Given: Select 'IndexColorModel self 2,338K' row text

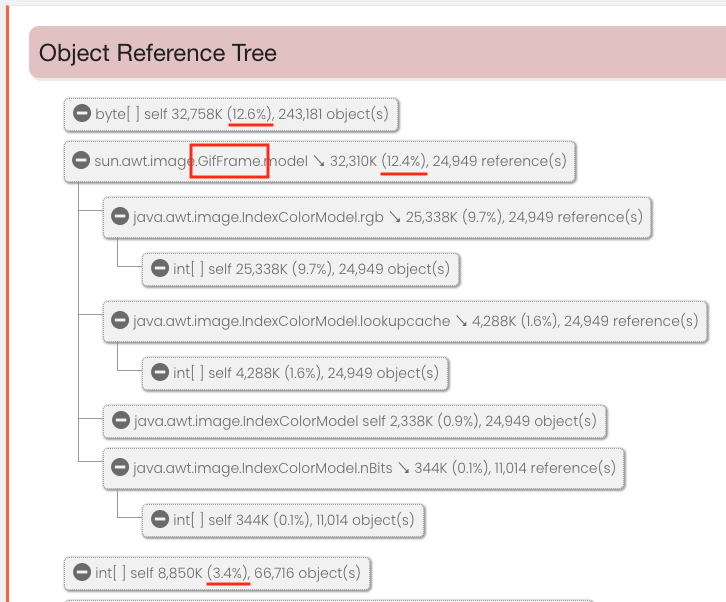Looking at the screenshot, I should [365, 421].
